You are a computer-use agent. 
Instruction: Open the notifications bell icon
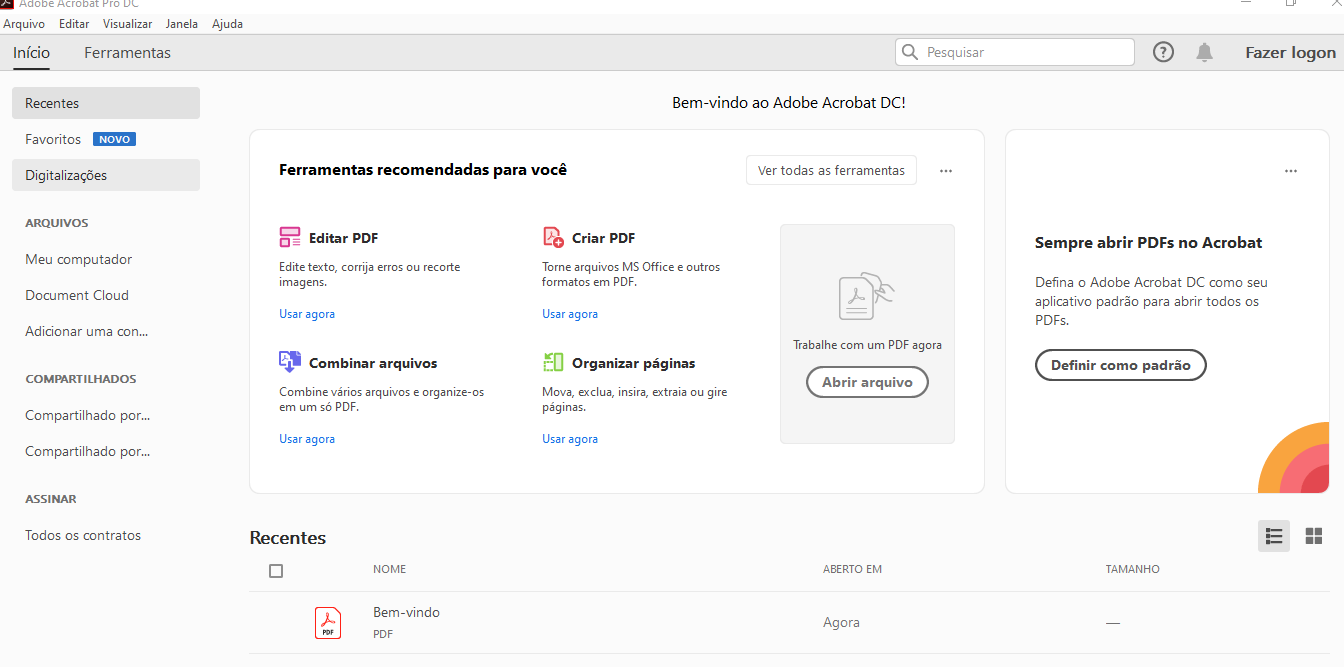point(1204,52)
